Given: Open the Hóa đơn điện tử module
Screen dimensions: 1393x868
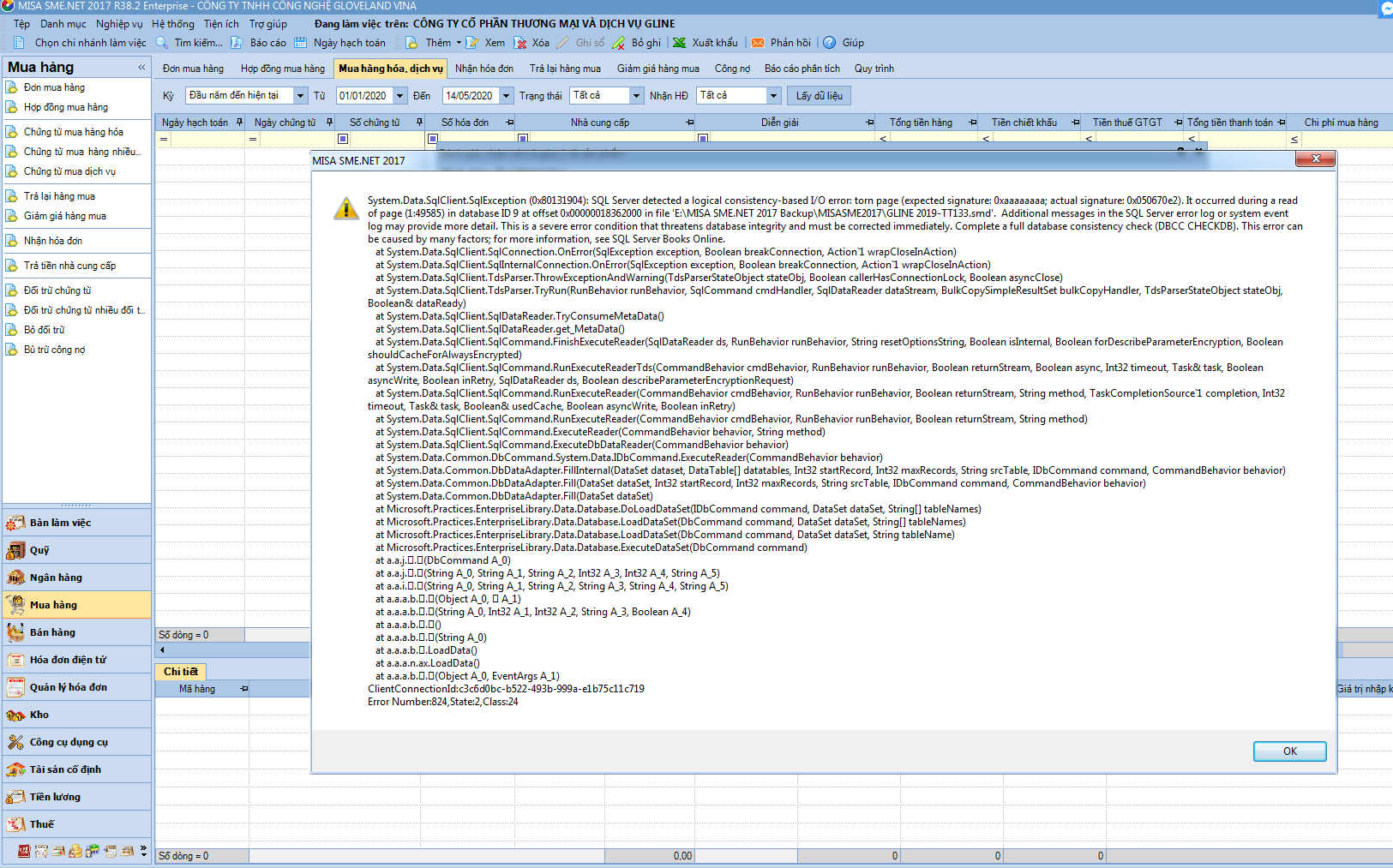Looking at the screenshot, I should click(x=77, y=660).
